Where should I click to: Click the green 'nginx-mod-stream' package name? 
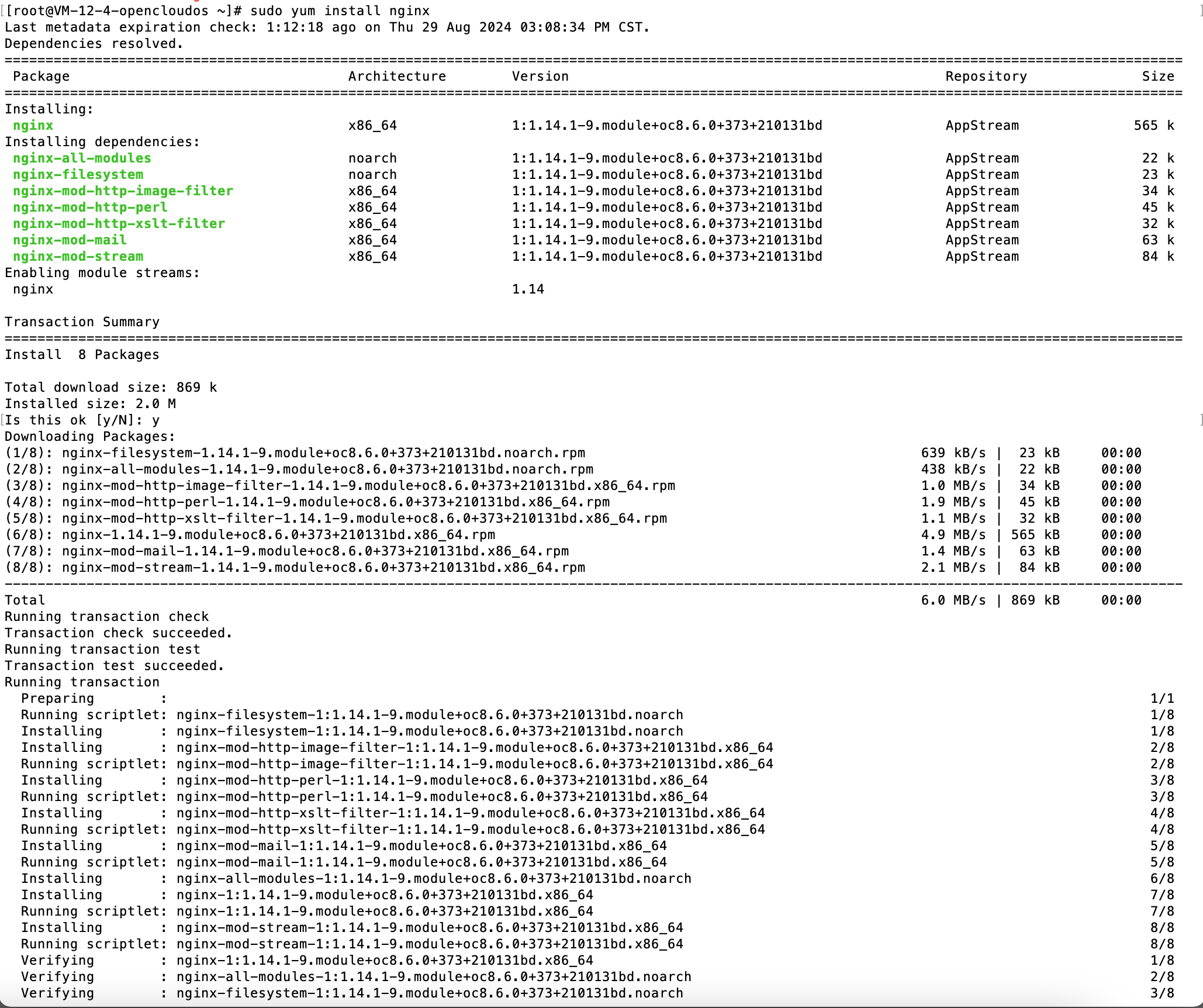[78, 257]
